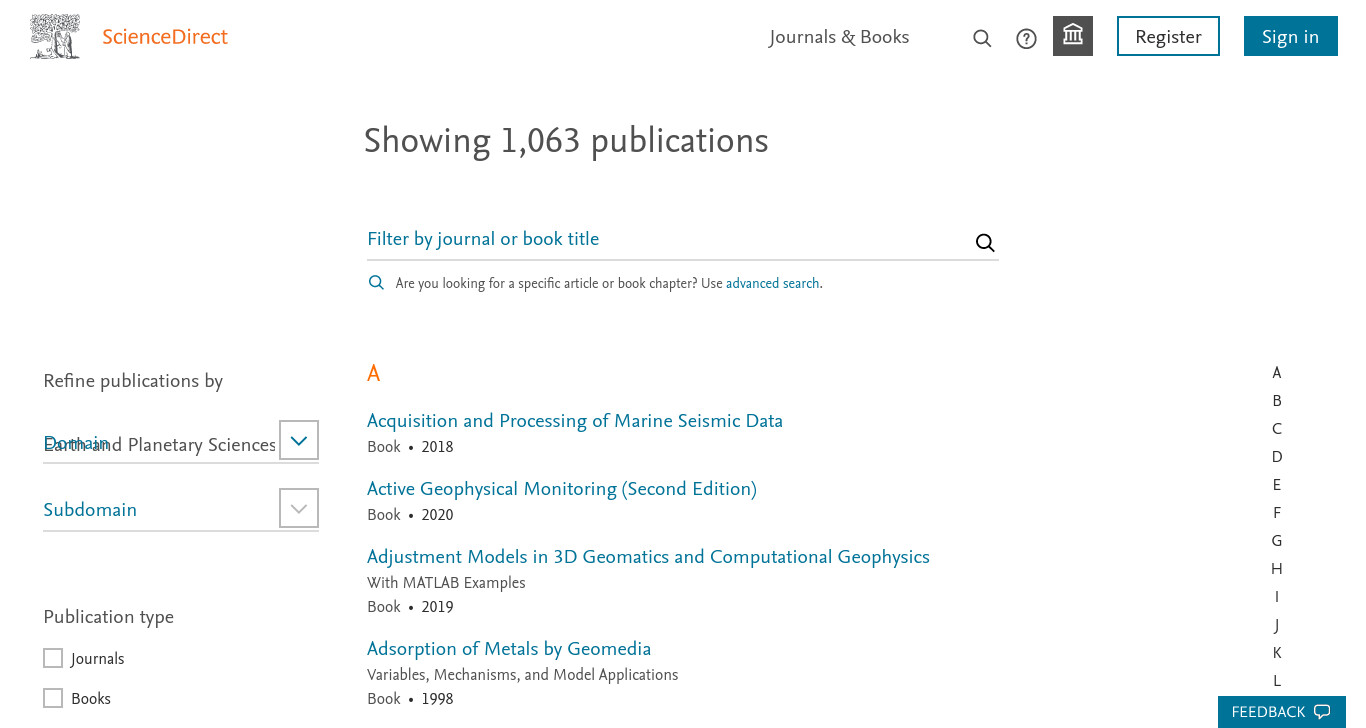This screenshot has width=1366, height=728.
Task: Jump to letter G in alphabet index
Action: point(1277,541)
